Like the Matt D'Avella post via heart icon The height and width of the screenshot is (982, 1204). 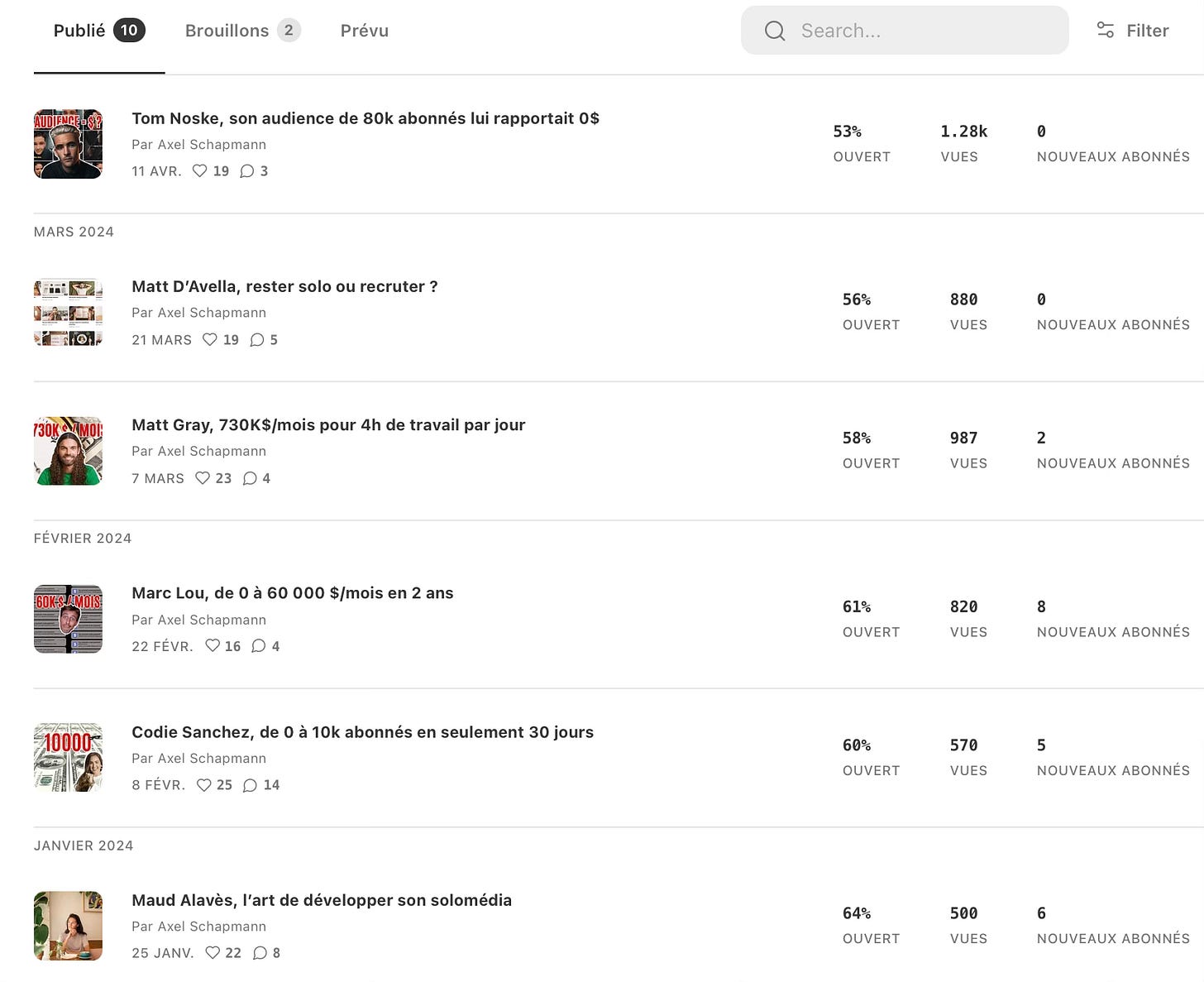[x=210, y=340]
